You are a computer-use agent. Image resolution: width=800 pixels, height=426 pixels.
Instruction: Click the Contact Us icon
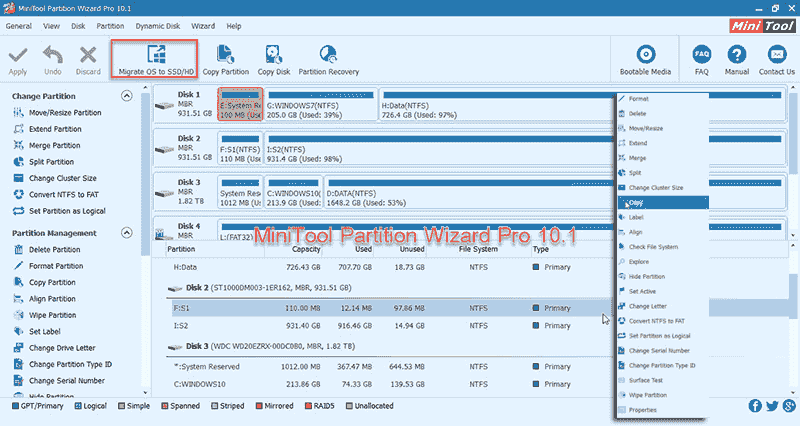pyautogui.click(x=776, y=54)
